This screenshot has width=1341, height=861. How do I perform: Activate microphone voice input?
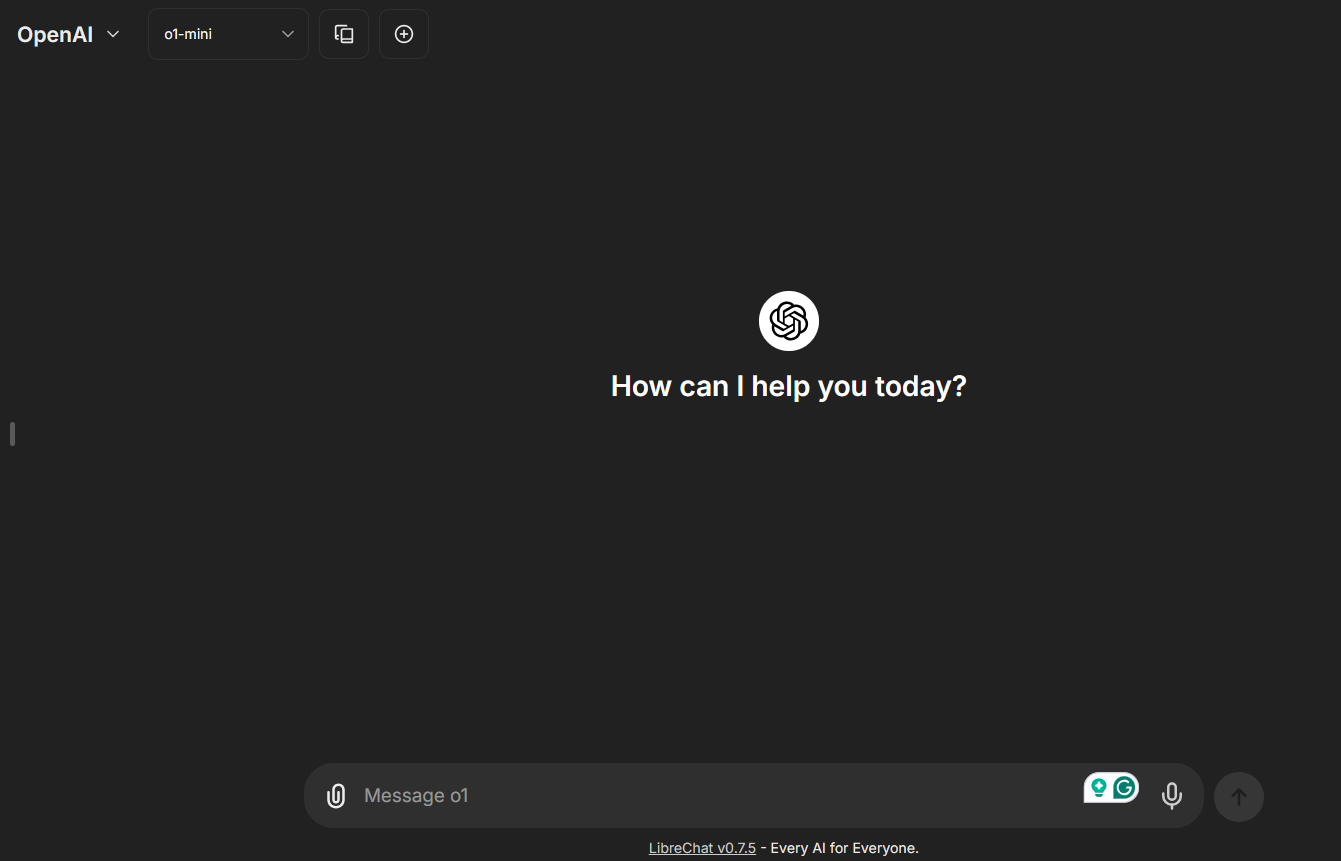pos(1172,796)
